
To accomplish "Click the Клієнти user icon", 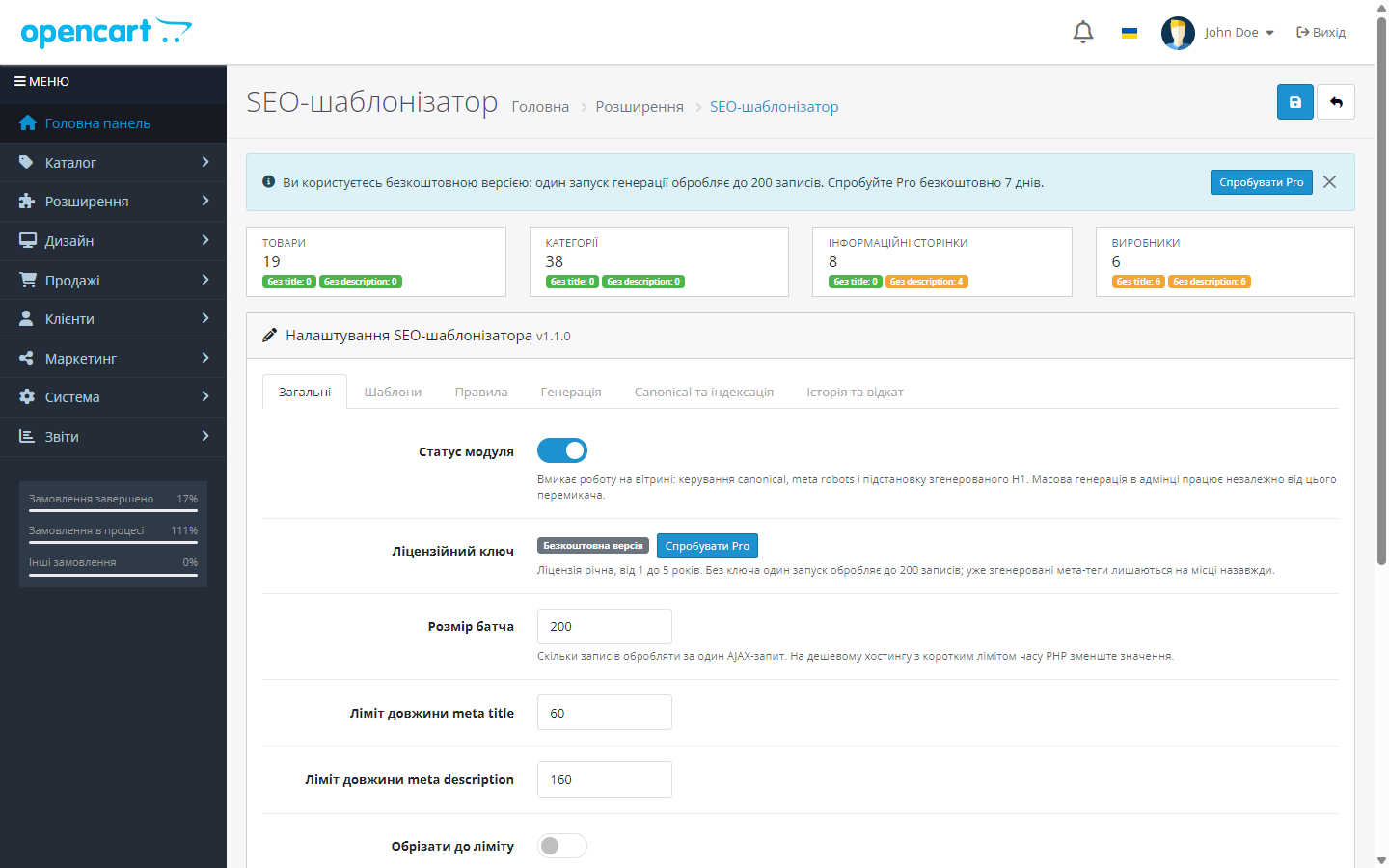I will click(x=26, y=319).
